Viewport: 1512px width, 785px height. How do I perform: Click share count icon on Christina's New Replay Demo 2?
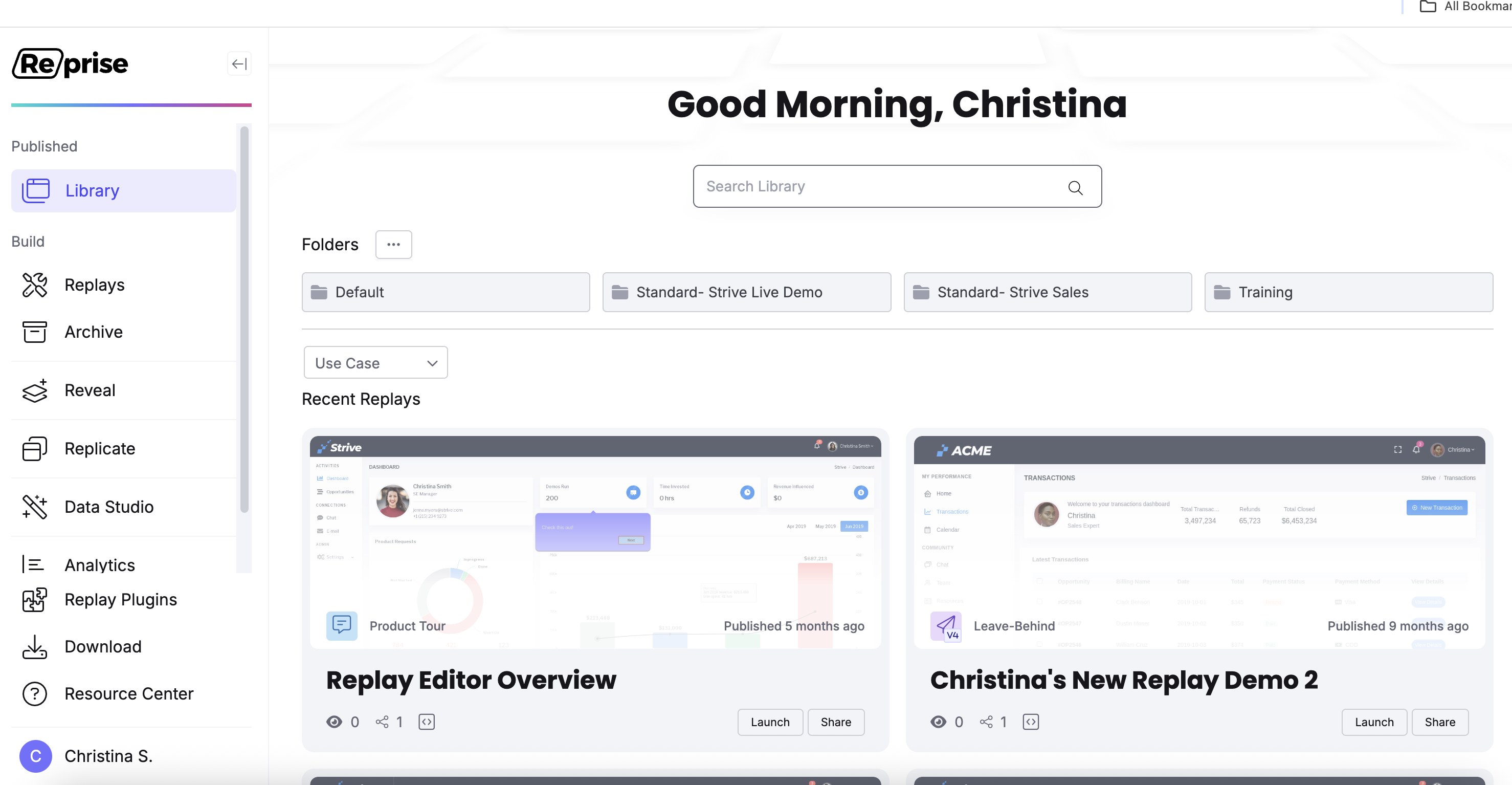click(986, 722)
